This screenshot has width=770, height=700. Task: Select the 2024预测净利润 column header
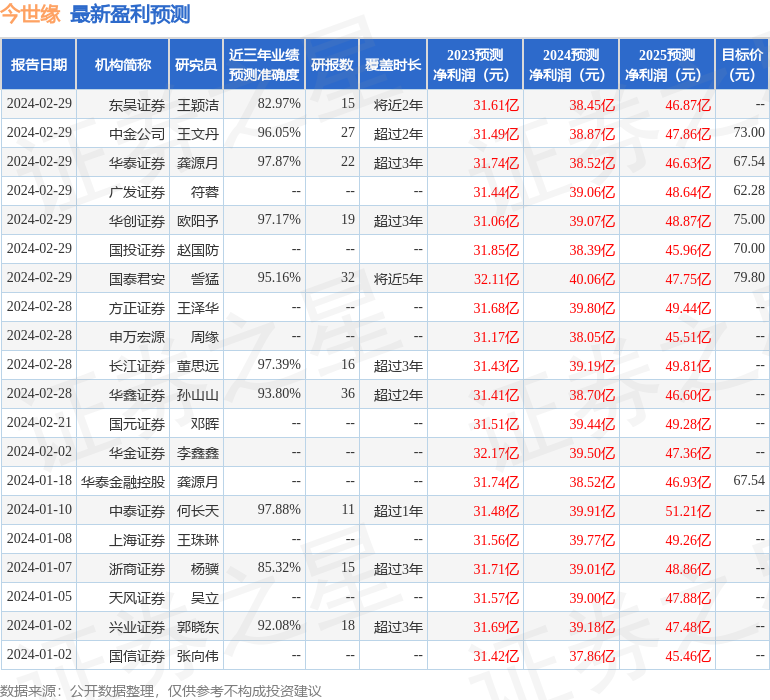point(571,64)
